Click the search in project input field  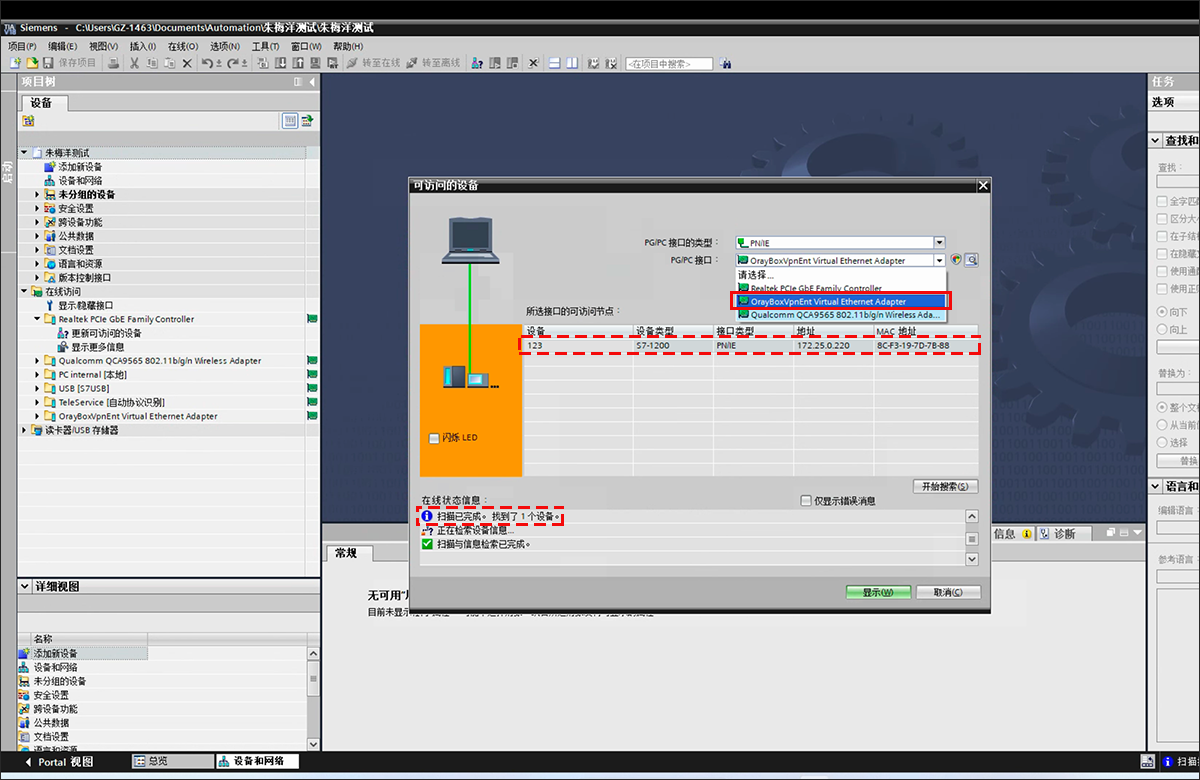tap(668, 64)
